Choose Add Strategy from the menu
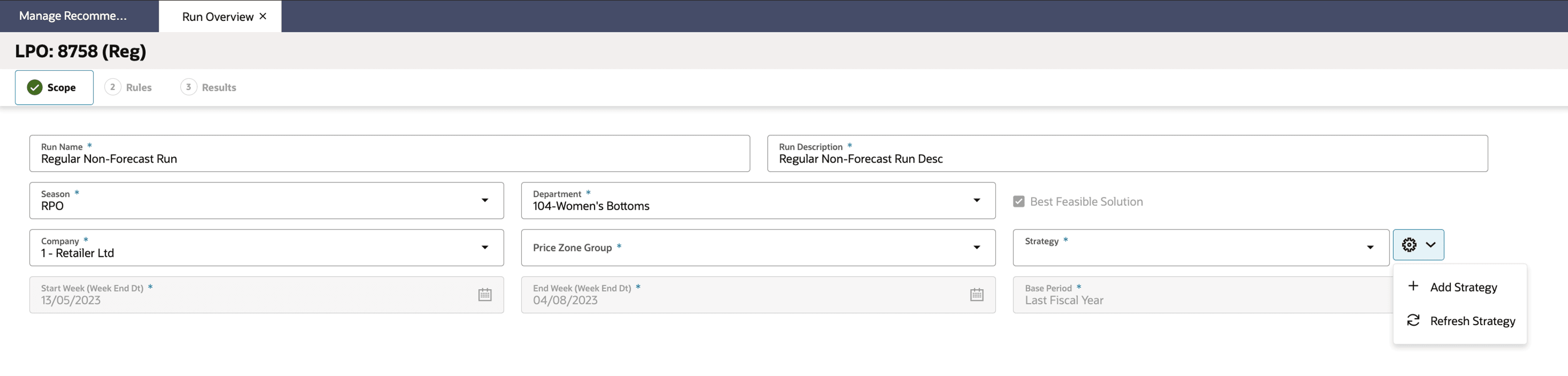 pos(1459,287)
